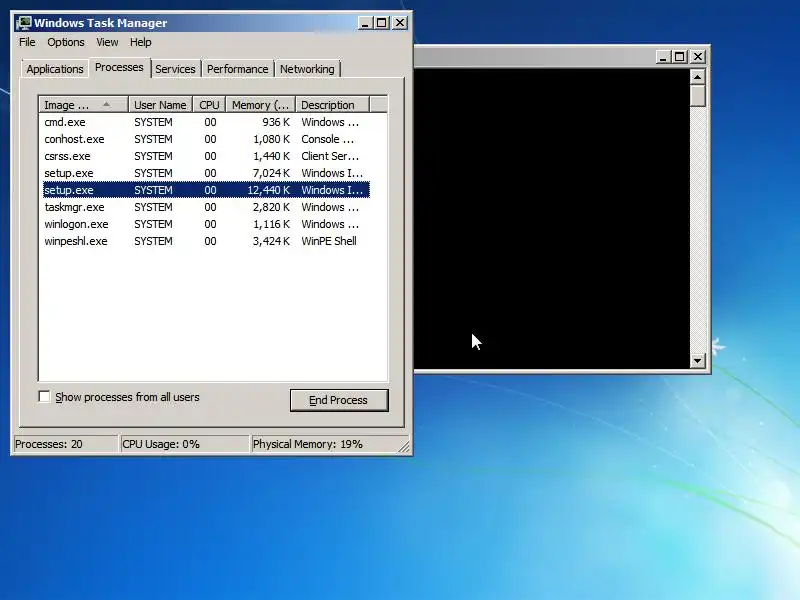This screenshot has width=800, height=600.
Task: Close the Windows Task Manager window
Action: pos(400,23)
